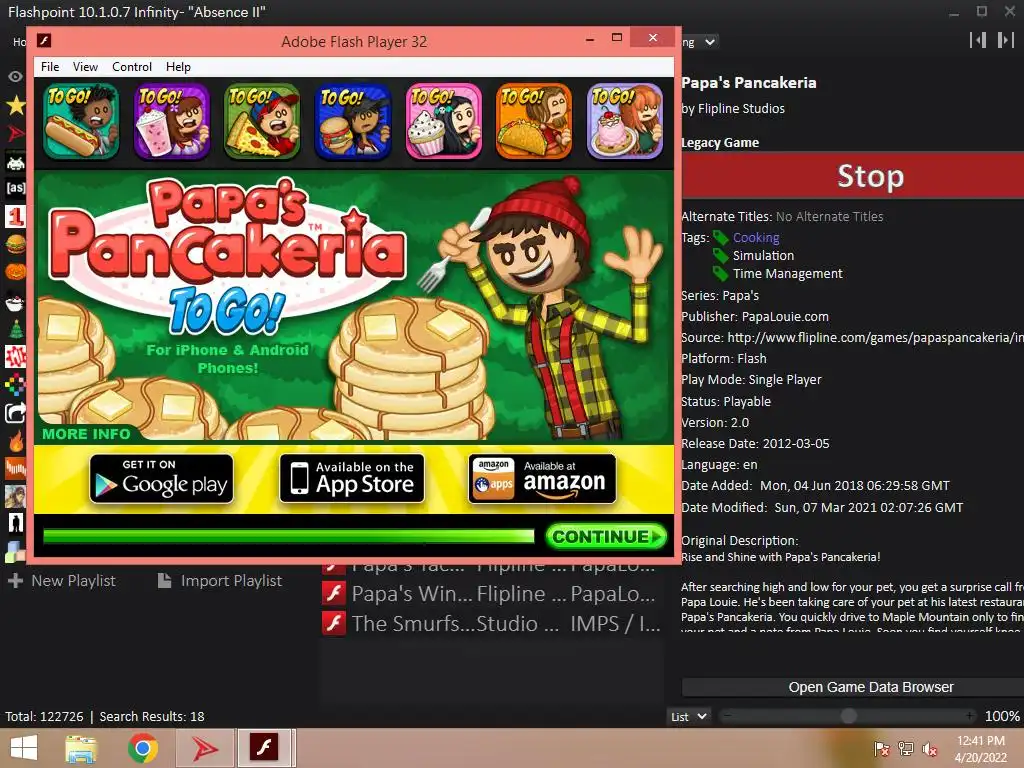Screen dimensions: 1024x768
Task: Switch to Flash Player in taskbar
Action: coord(266,748)
